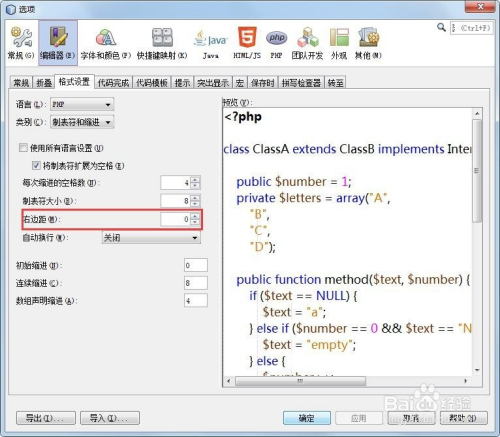Click the preview horizontal scrollbar thumb

coord(300,381)
